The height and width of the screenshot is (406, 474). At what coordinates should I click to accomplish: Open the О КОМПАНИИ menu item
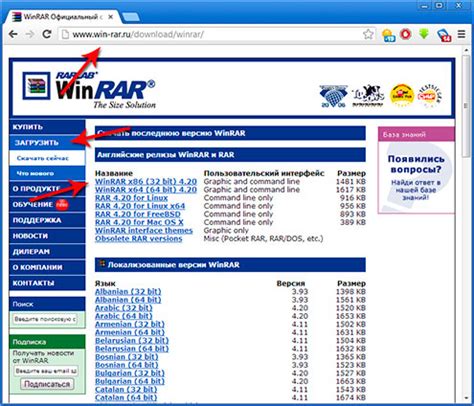[47, 267]
